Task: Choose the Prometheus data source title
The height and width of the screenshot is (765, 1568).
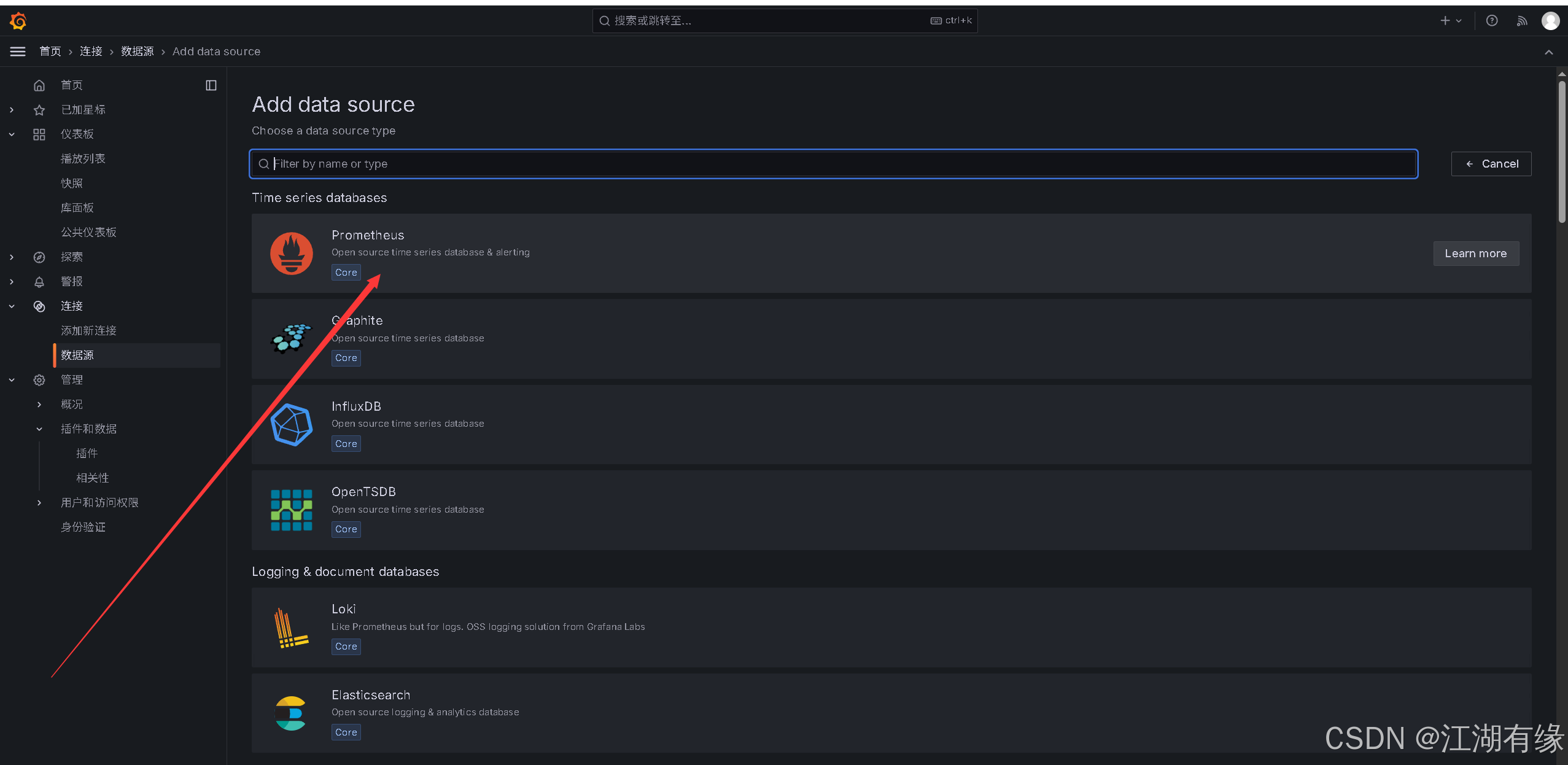Action: pyautogui.click(x=368, y=235)
